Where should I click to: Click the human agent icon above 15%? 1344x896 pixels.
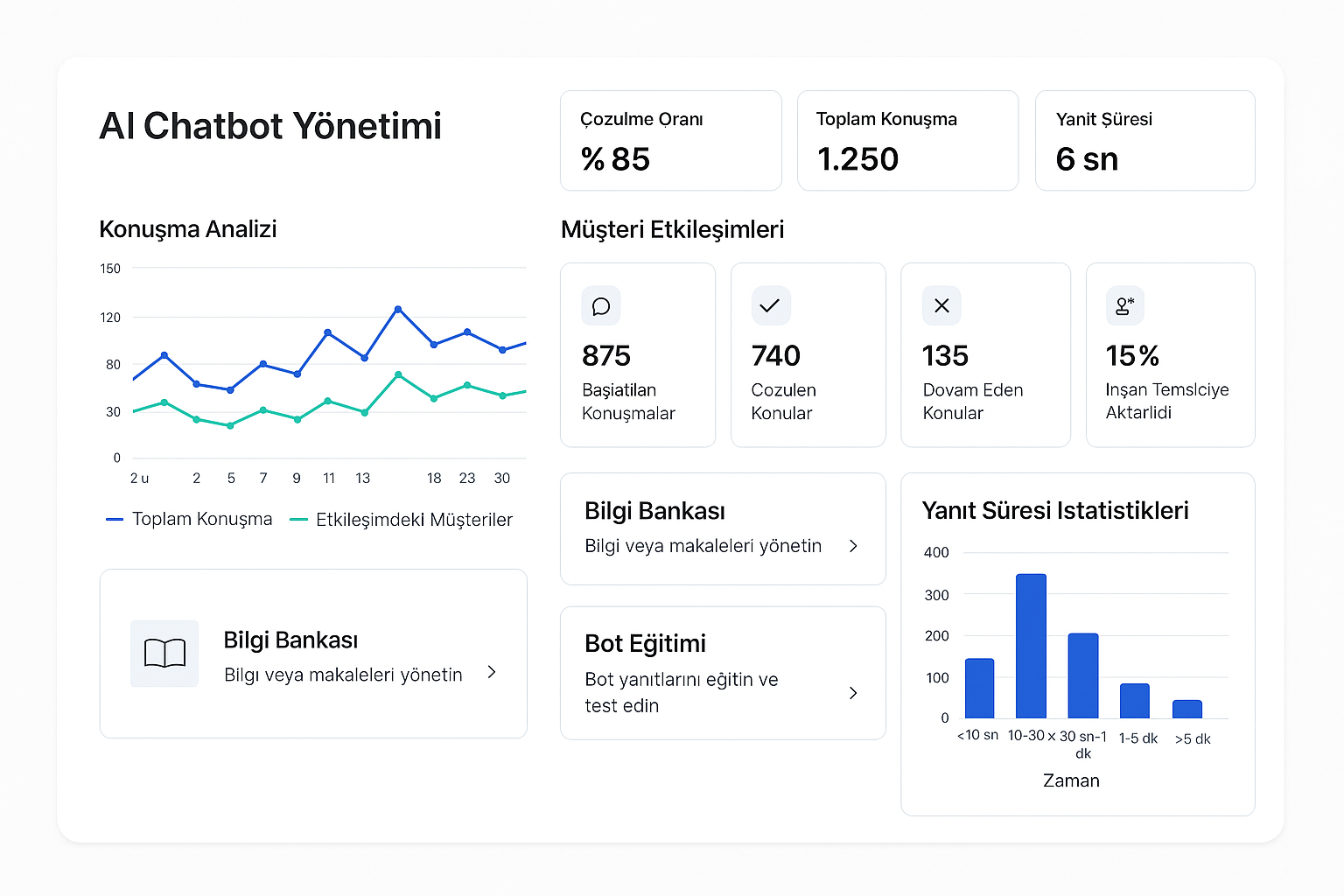point(1124,306)
